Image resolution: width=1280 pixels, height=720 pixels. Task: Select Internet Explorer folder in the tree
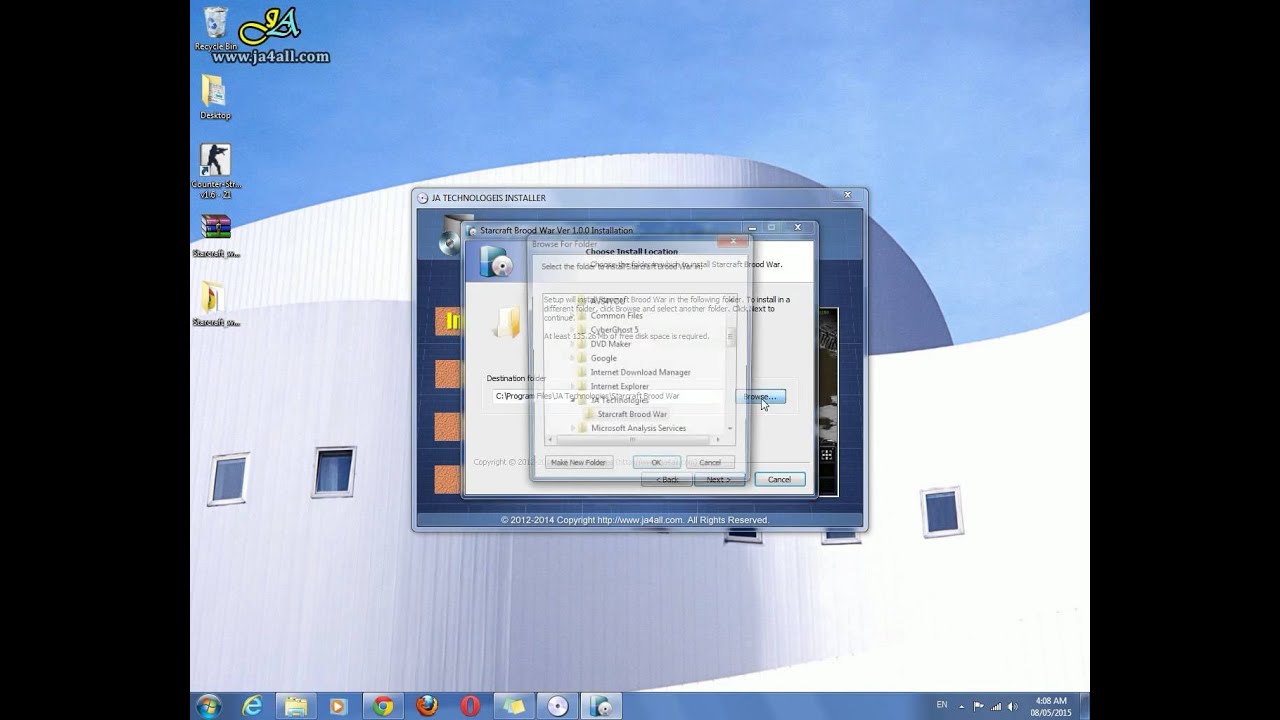pos(619,386)
